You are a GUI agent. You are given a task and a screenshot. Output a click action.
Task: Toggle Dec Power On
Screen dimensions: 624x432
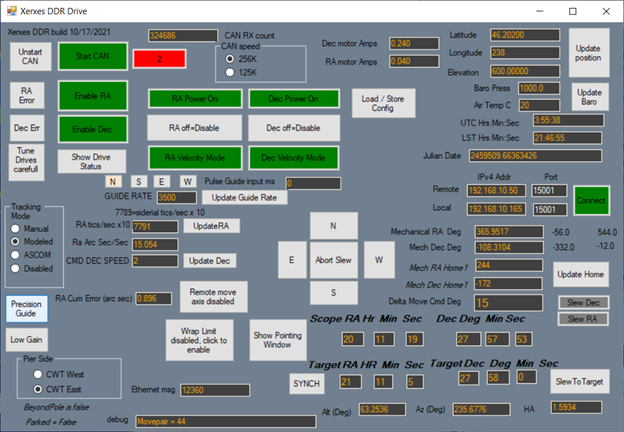294,99
